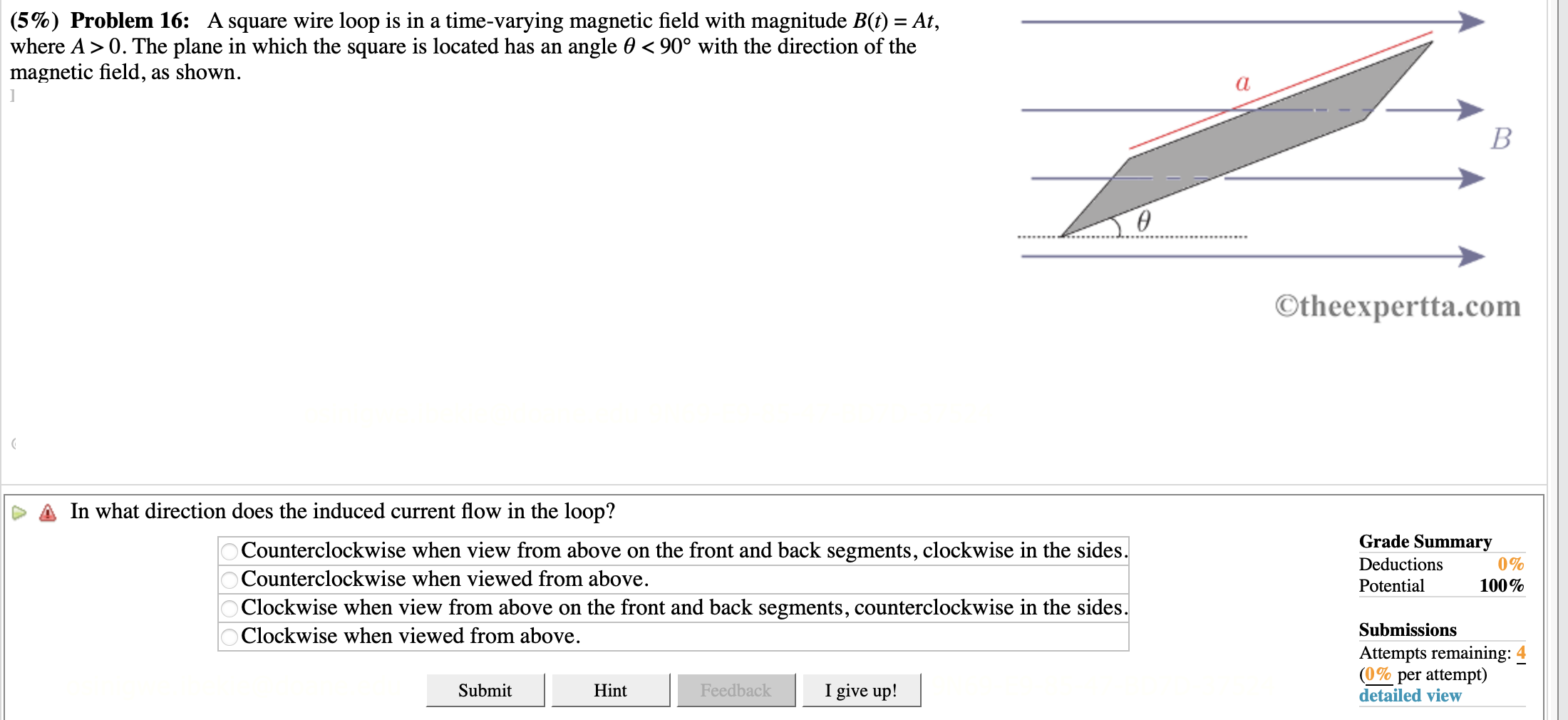Viewport: 1568px width, 720px height.
Task: Expand the question panel using the disclosure triangle
Action: (19, 512)
